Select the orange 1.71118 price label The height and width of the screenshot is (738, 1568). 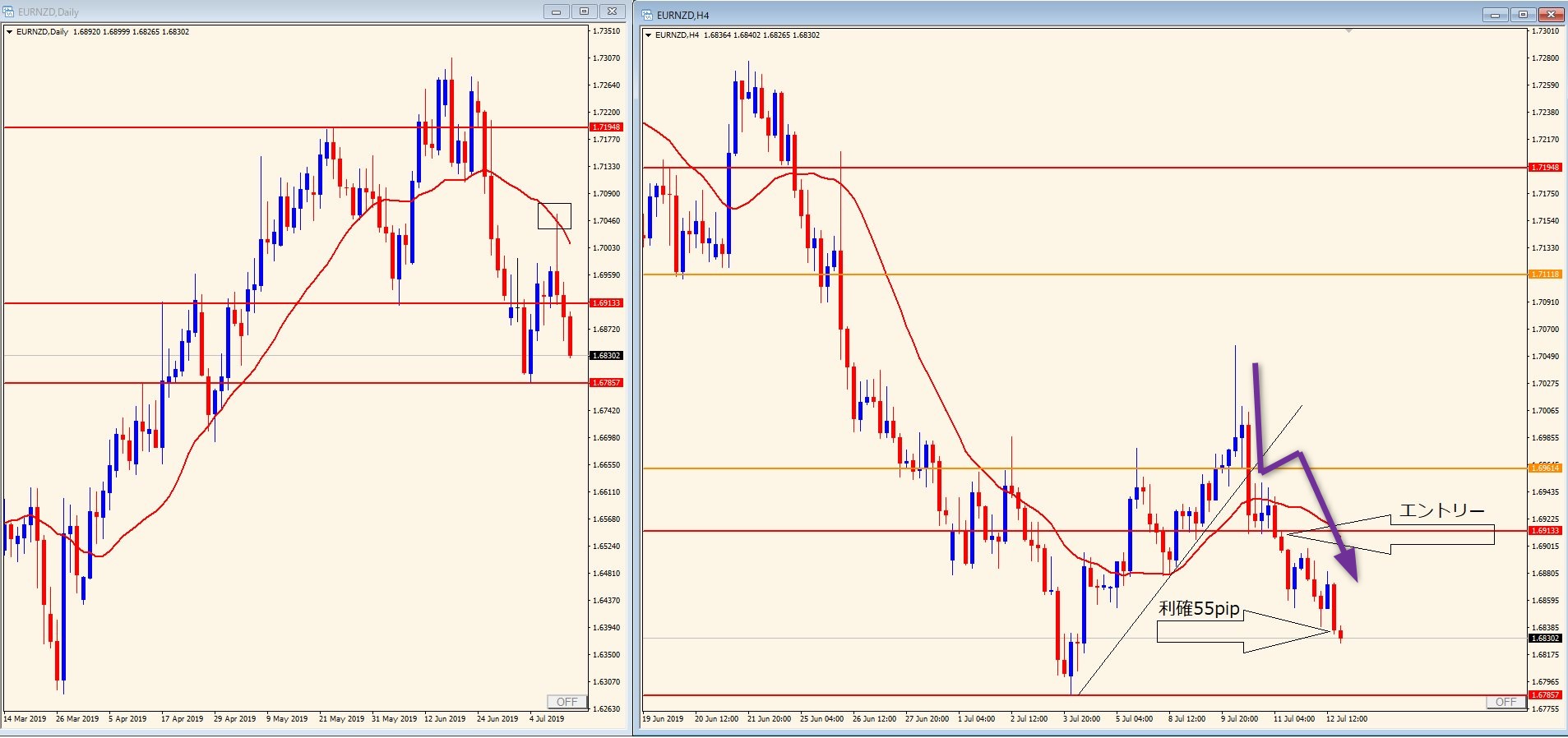pos(1544,274)
